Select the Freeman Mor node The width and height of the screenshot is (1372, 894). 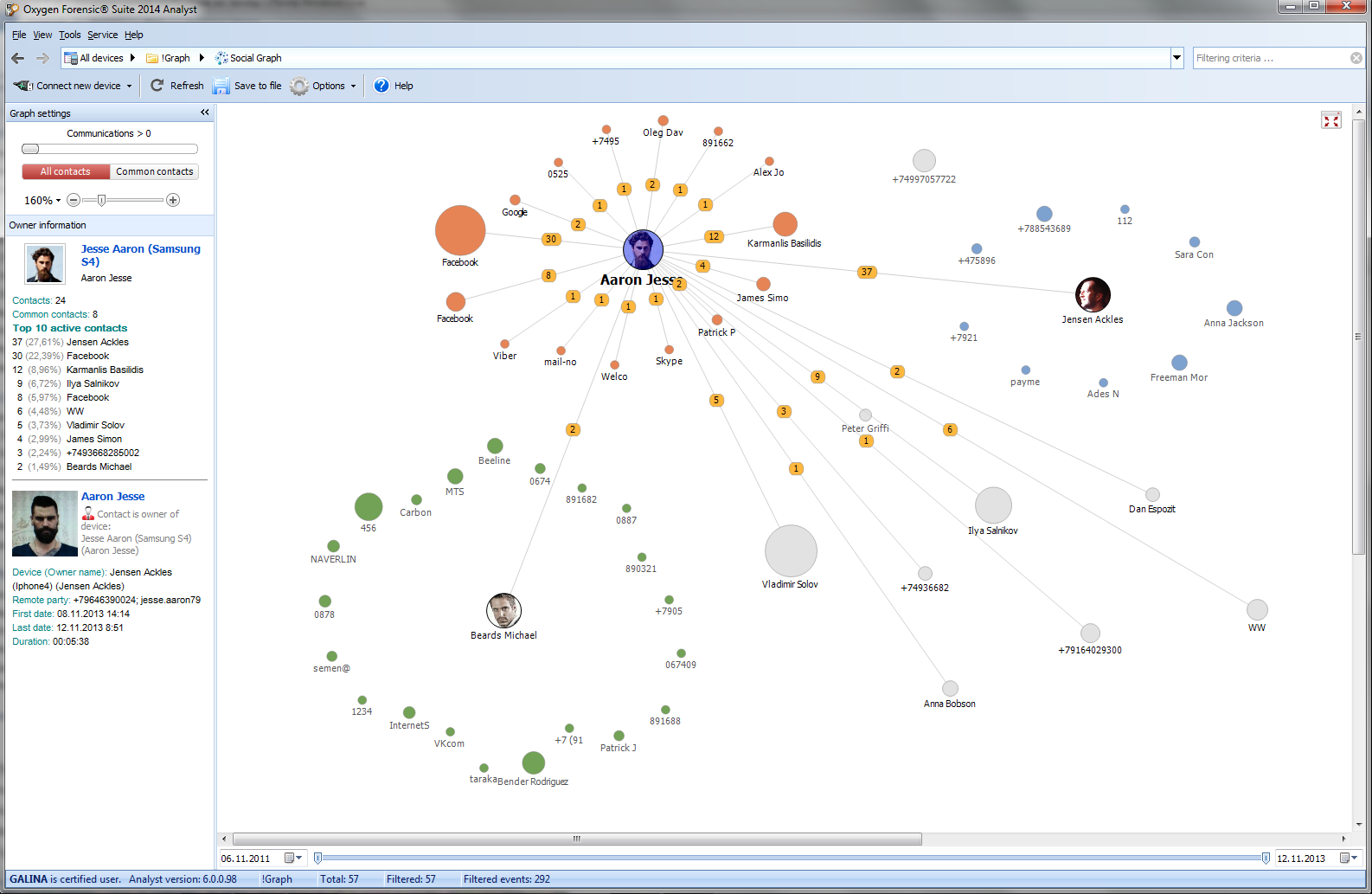point(1179,363)
